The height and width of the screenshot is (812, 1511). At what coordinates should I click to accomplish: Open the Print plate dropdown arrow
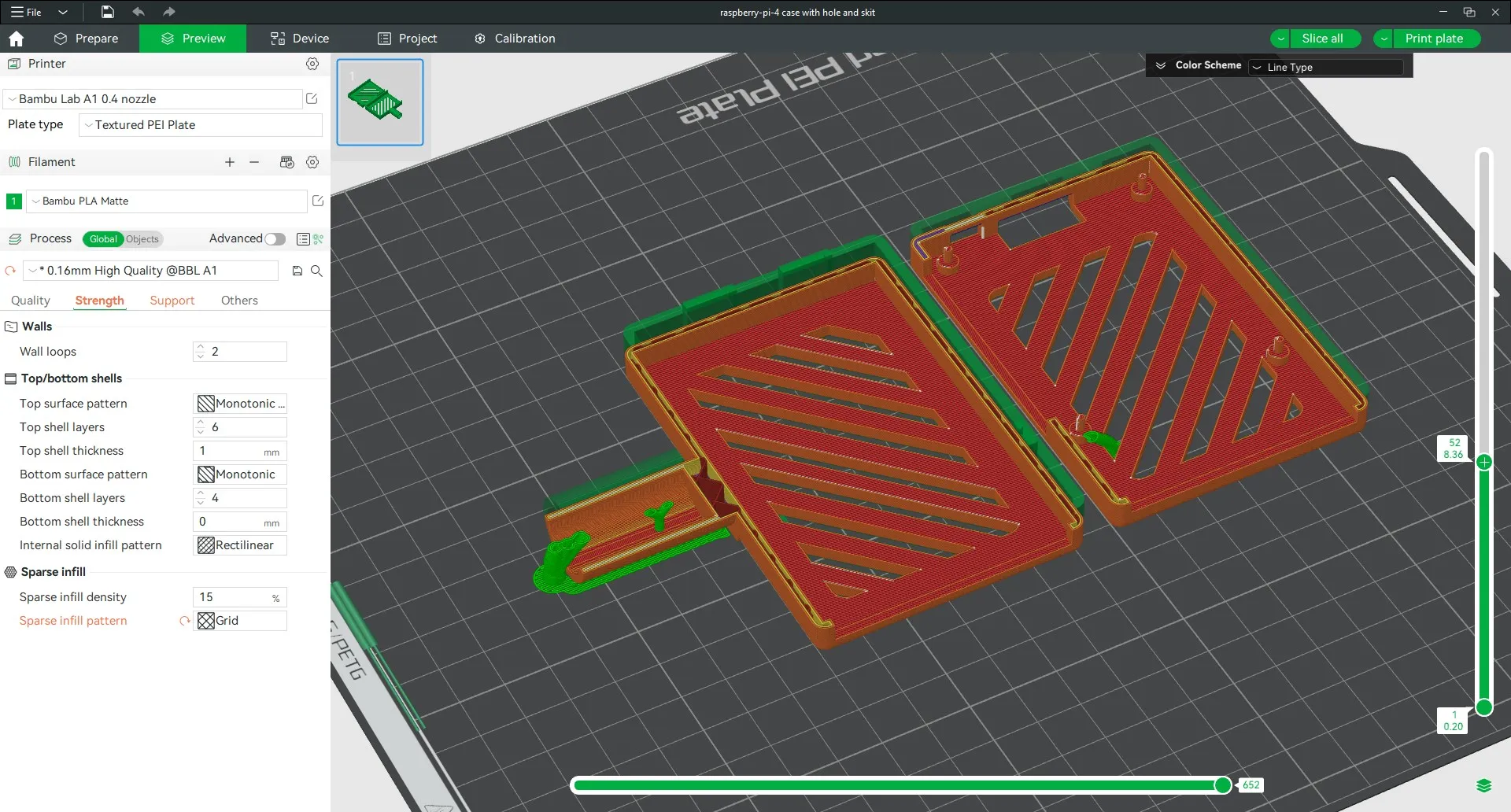(x=1384, y=39)
